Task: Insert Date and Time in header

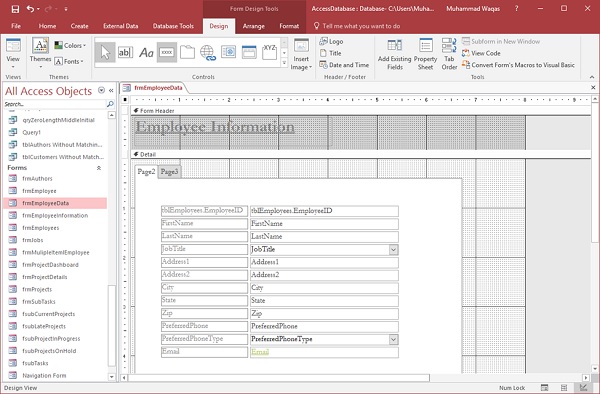Action: point(344,65)
